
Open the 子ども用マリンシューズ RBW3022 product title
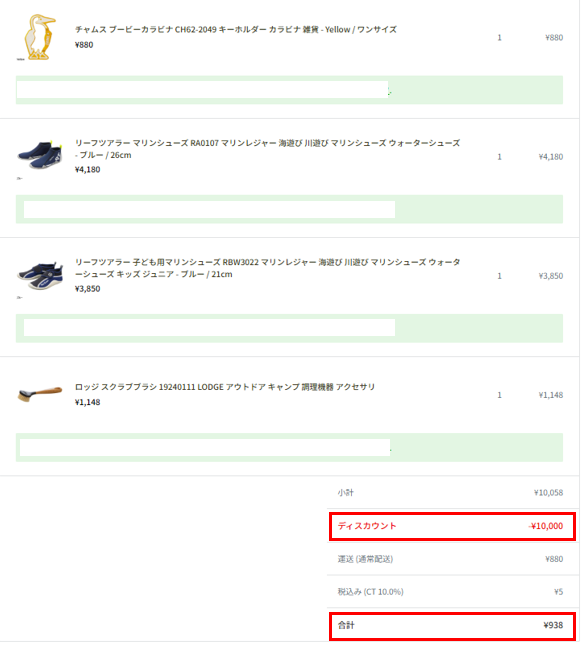point(267,268)
